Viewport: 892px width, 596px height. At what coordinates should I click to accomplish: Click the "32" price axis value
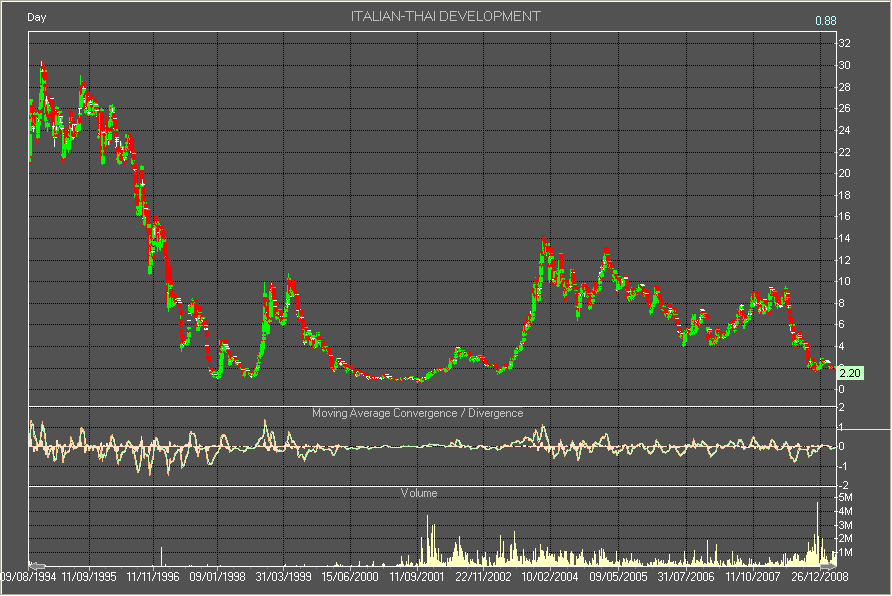(x=845, y=44)
